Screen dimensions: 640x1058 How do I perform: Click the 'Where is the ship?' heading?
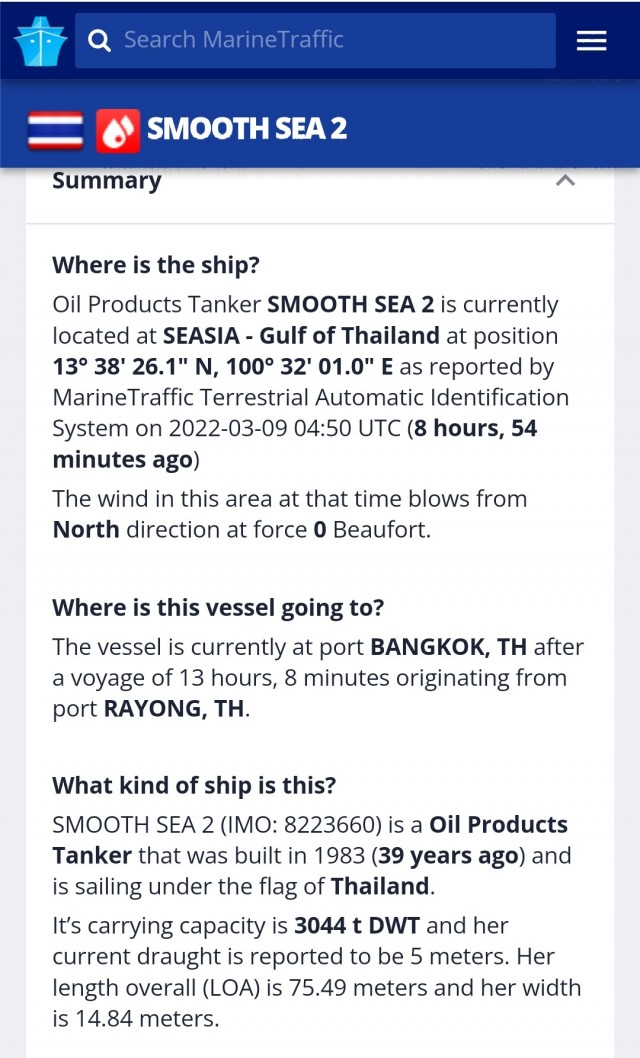click(x=156, y=265)
